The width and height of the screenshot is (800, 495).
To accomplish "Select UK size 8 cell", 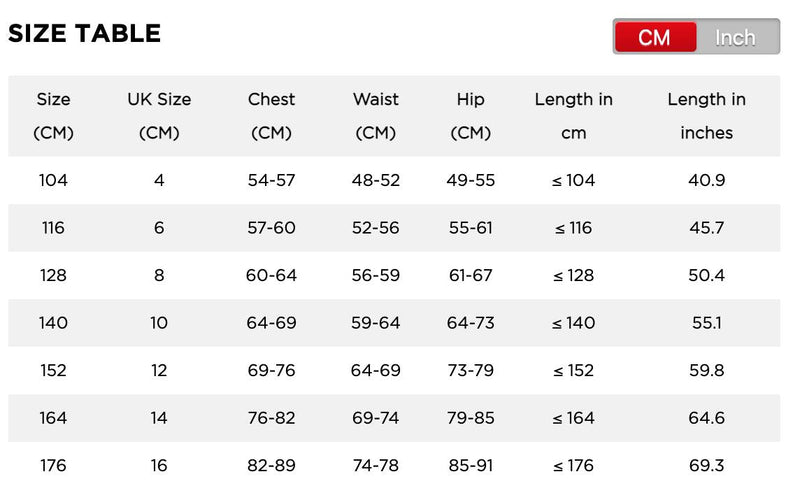I will coord(159,275).
